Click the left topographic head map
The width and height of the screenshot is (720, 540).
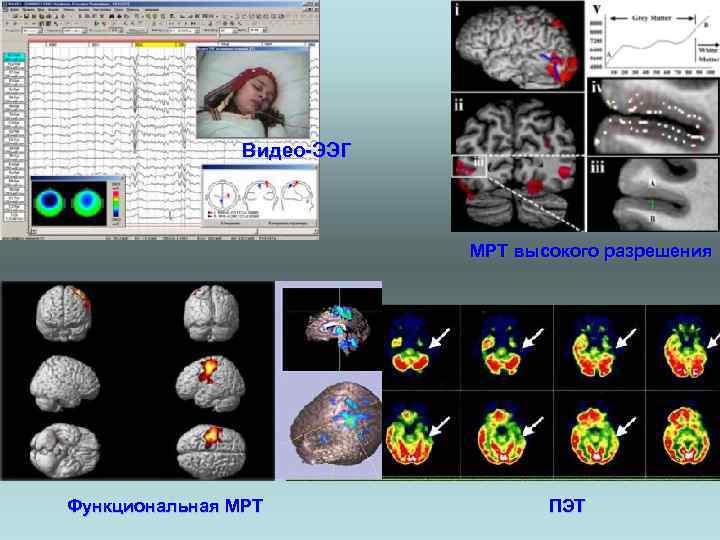pyautogui.click(x=50, y=201)
